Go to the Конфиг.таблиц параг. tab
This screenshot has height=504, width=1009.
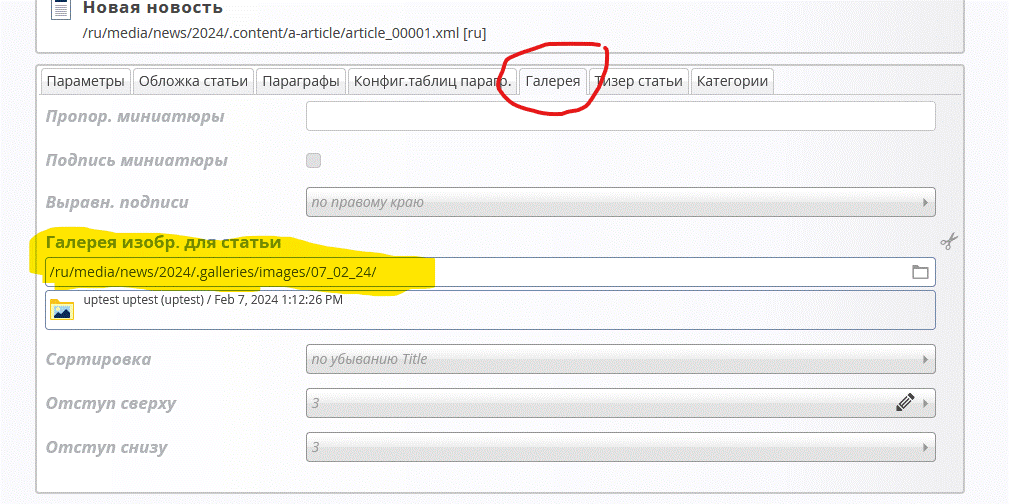coord(432,81)
